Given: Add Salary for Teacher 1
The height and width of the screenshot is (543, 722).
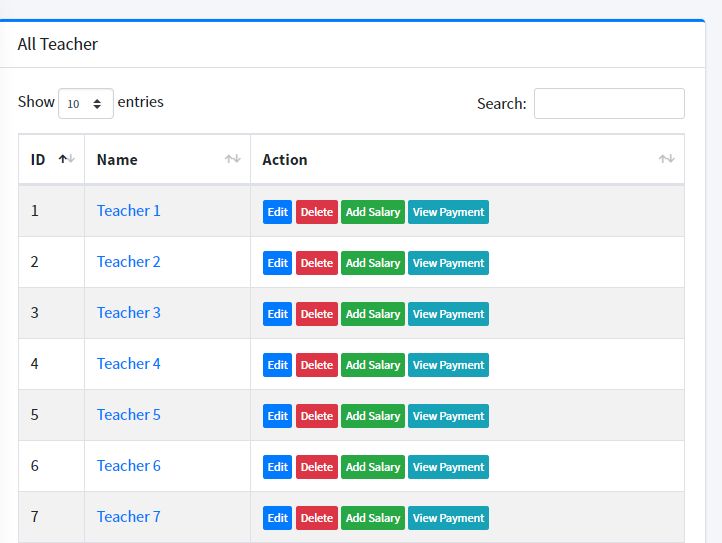Looking at the screenshot, I should pyautogui.click(x=373, y=212).
